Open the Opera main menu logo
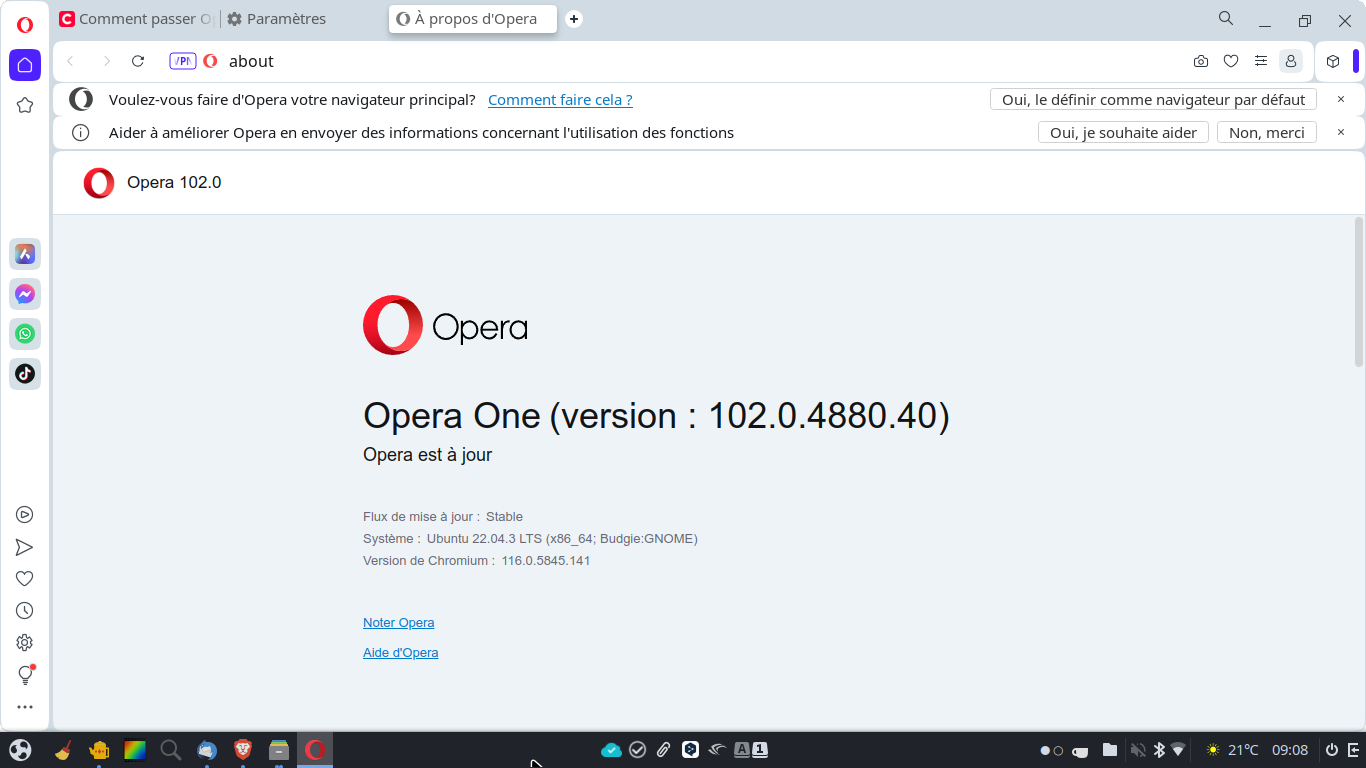 coord(25,25)
